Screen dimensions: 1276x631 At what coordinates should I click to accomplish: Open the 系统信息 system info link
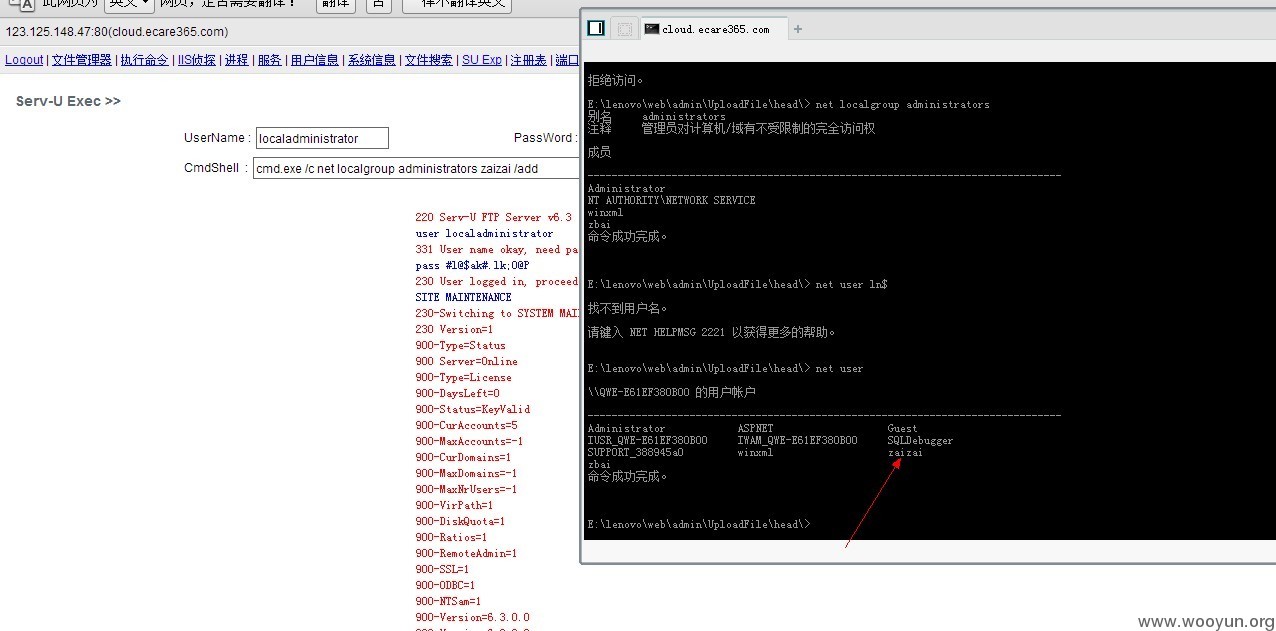372,60
